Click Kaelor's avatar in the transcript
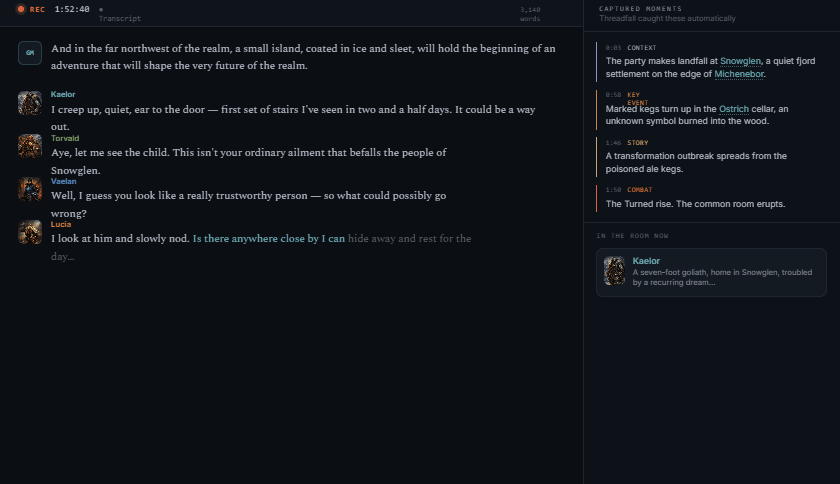Screen dimensions: 840x484 click(x=30, y=103)
